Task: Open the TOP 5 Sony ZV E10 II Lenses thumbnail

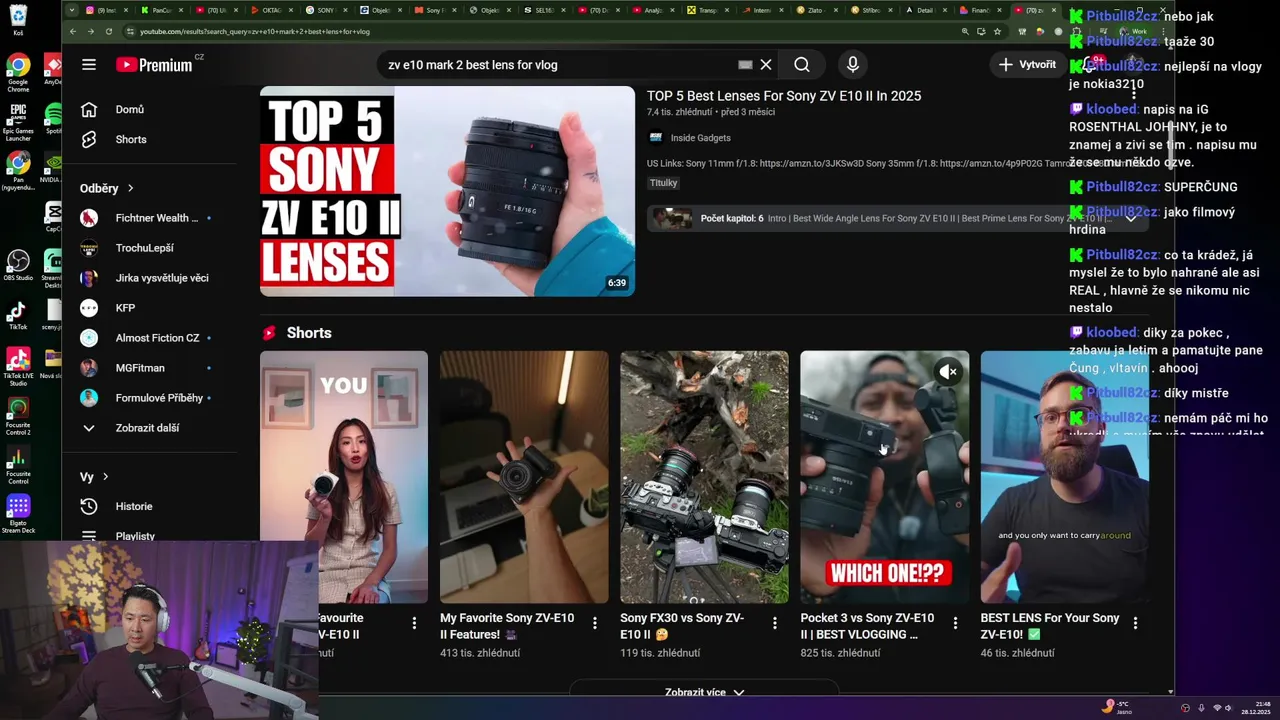Action: tap(447, 191)
